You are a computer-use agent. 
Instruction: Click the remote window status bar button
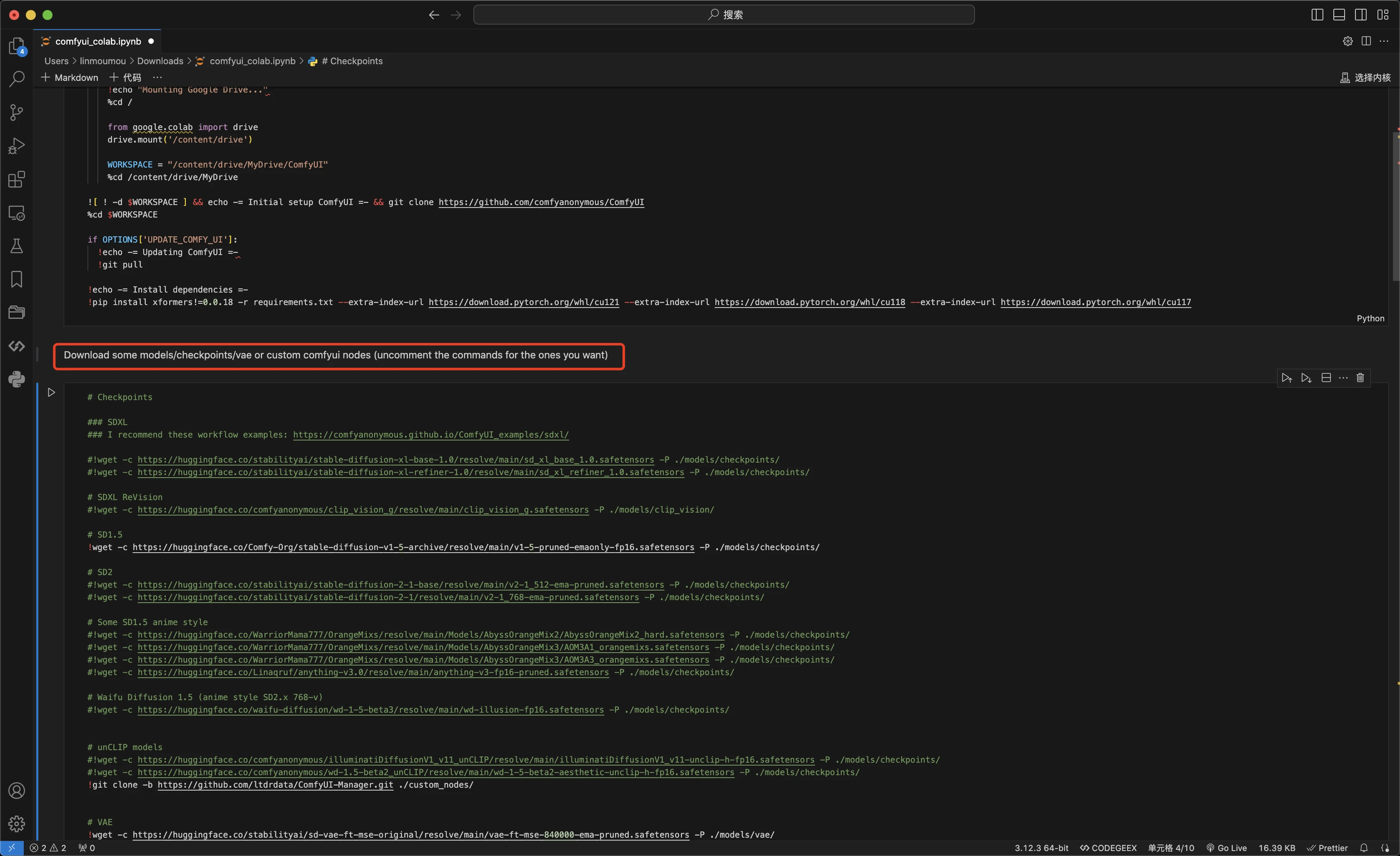coord(12,848)
